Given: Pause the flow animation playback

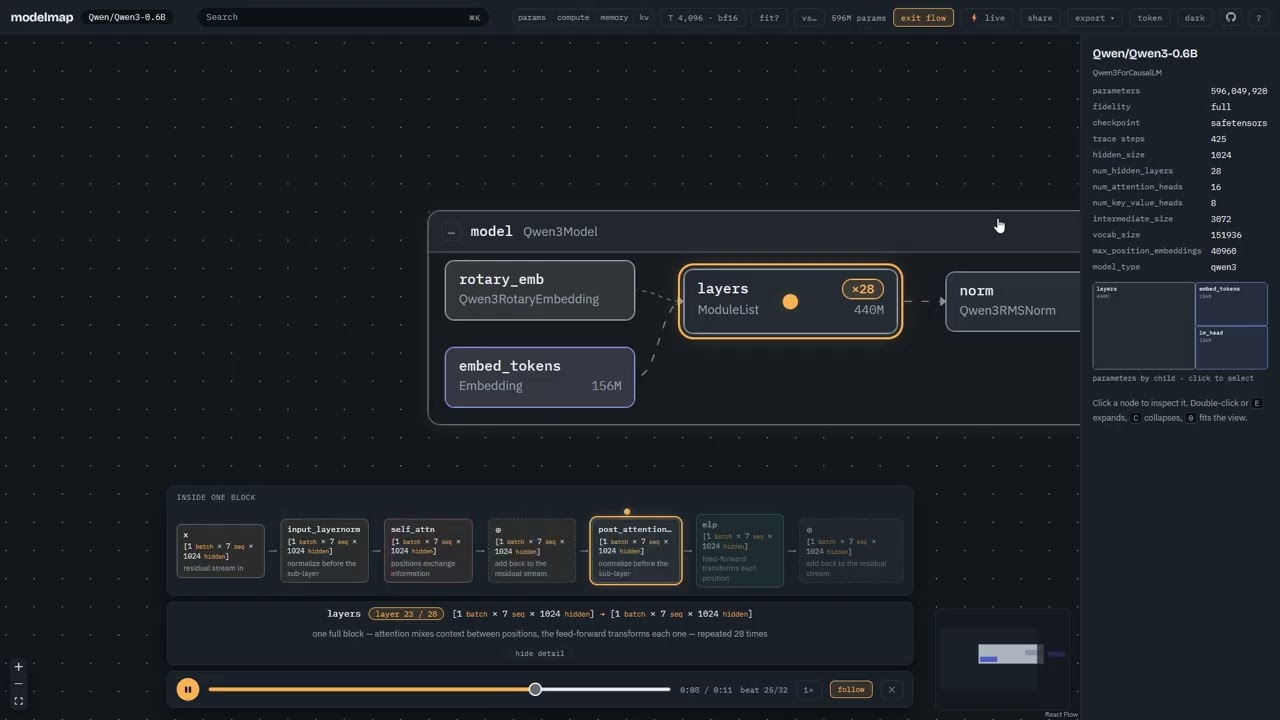Looking at the screenshot, I should [x=187, y=689].
